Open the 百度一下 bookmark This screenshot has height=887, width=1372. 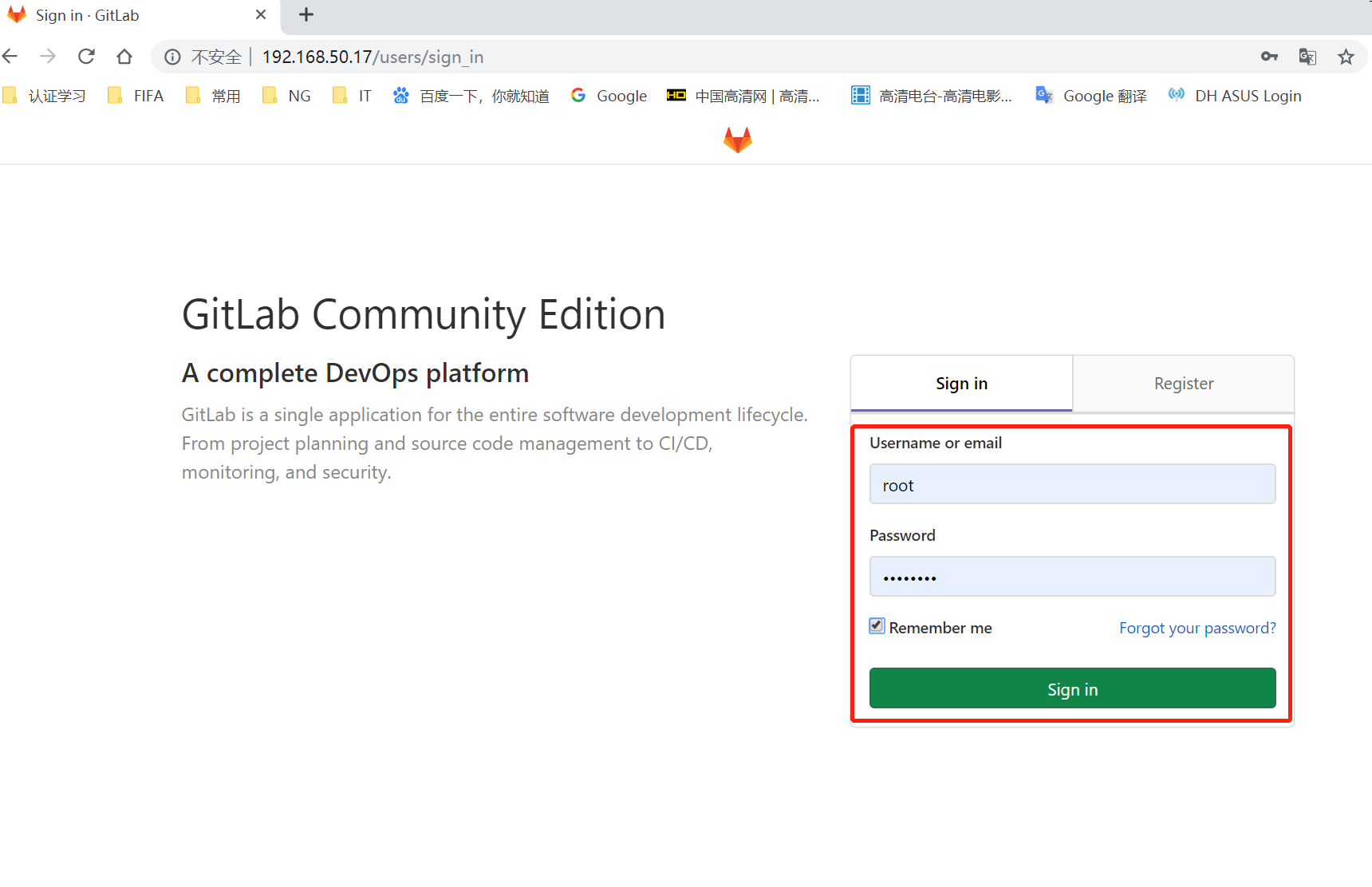(x=471, y=96)
